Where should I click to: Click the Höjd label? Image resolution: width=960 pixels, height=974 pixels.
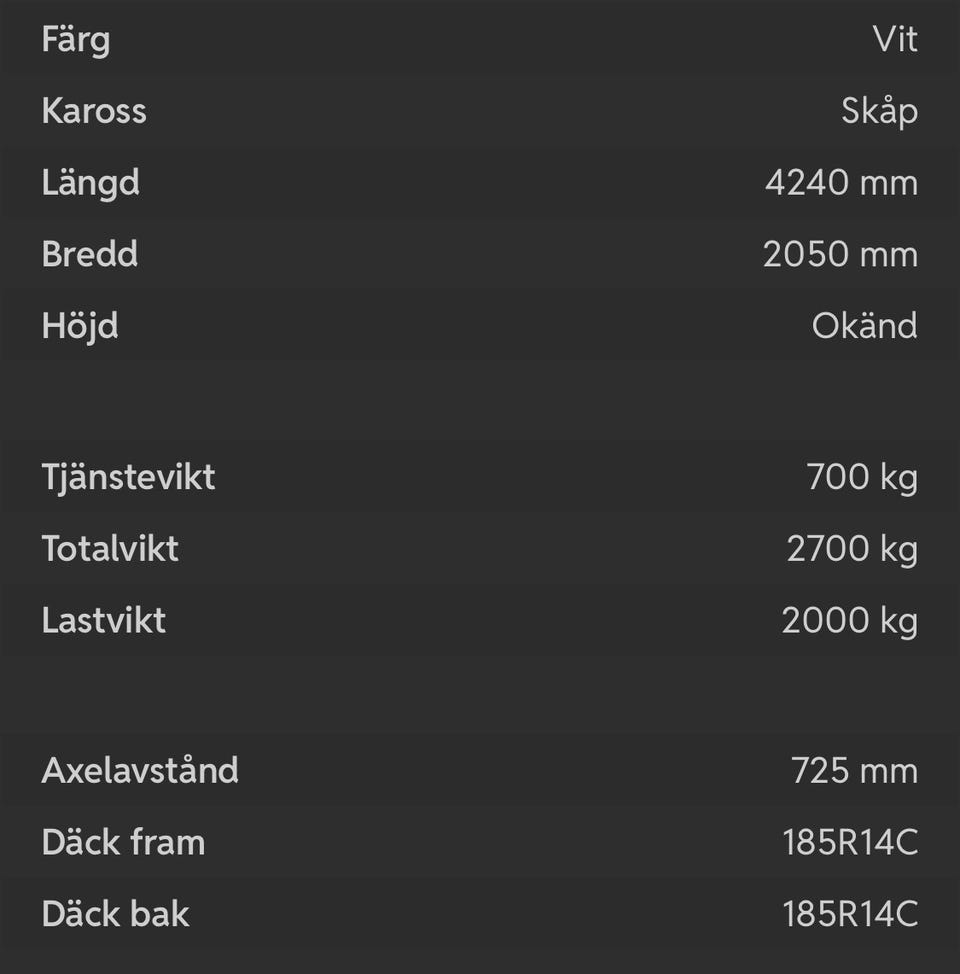[80, 326]
